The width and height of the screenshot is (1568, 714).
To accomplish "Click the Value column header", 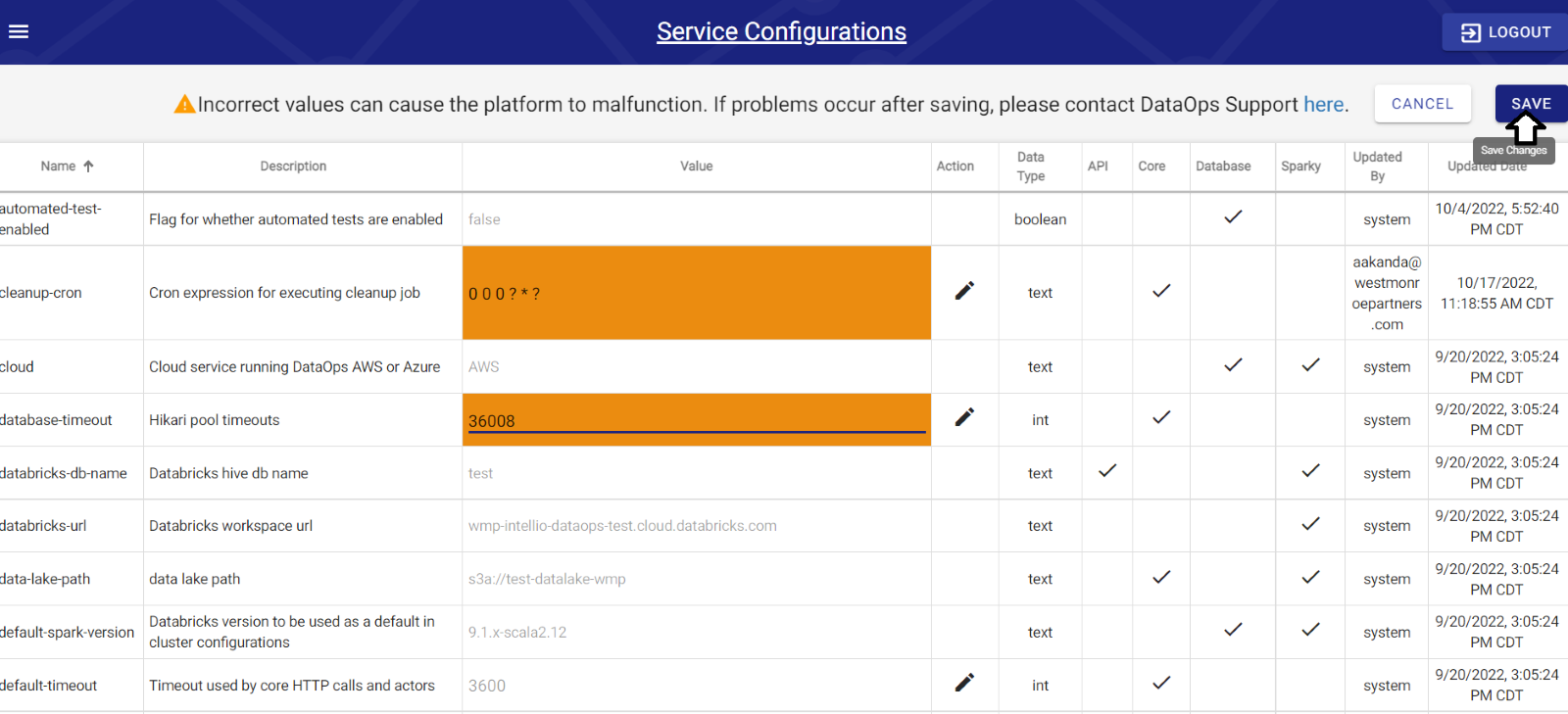I will [696, 167].
